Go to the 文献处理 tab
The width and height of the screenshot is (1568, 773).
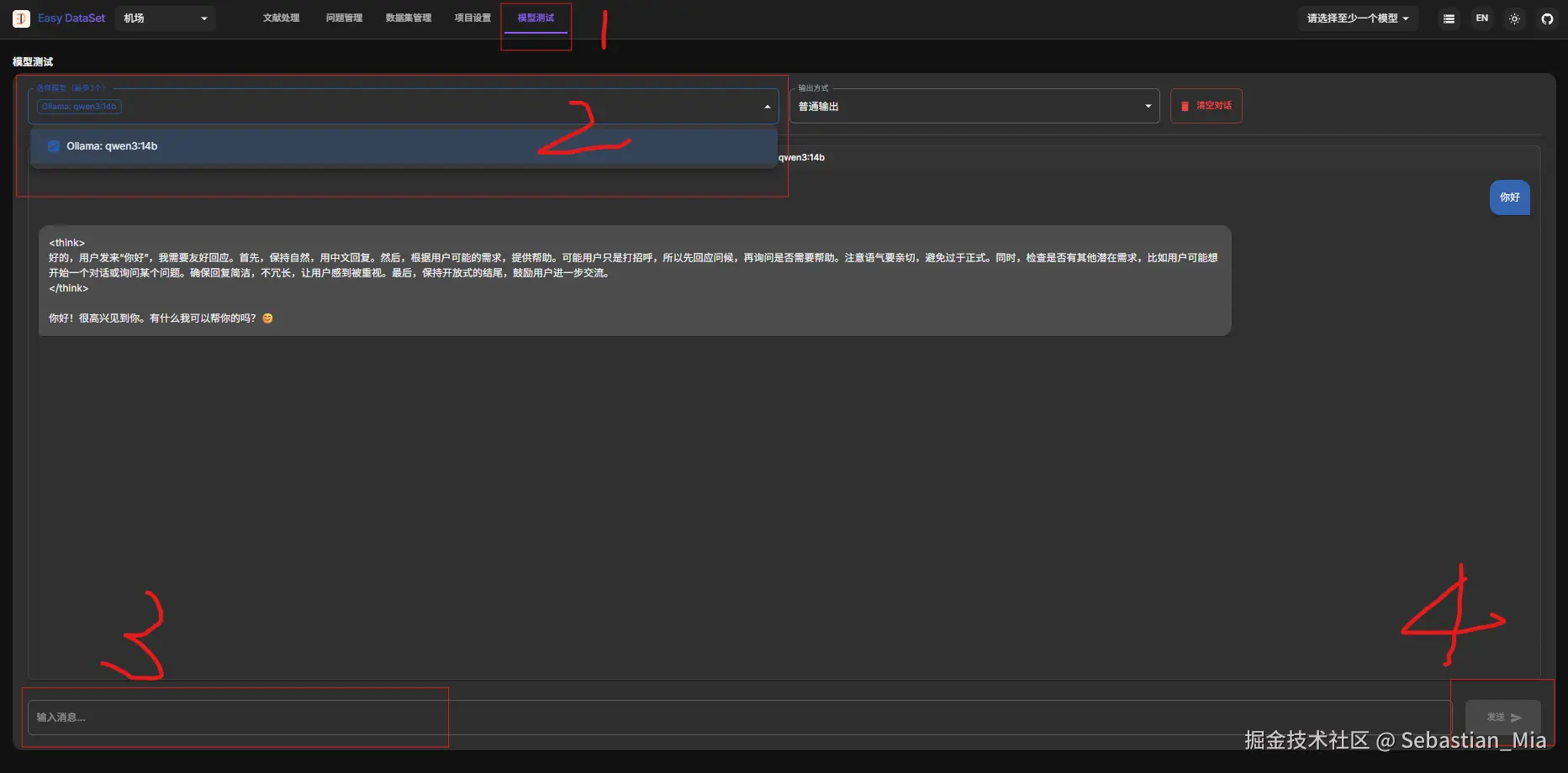click(x=281, y=18)
